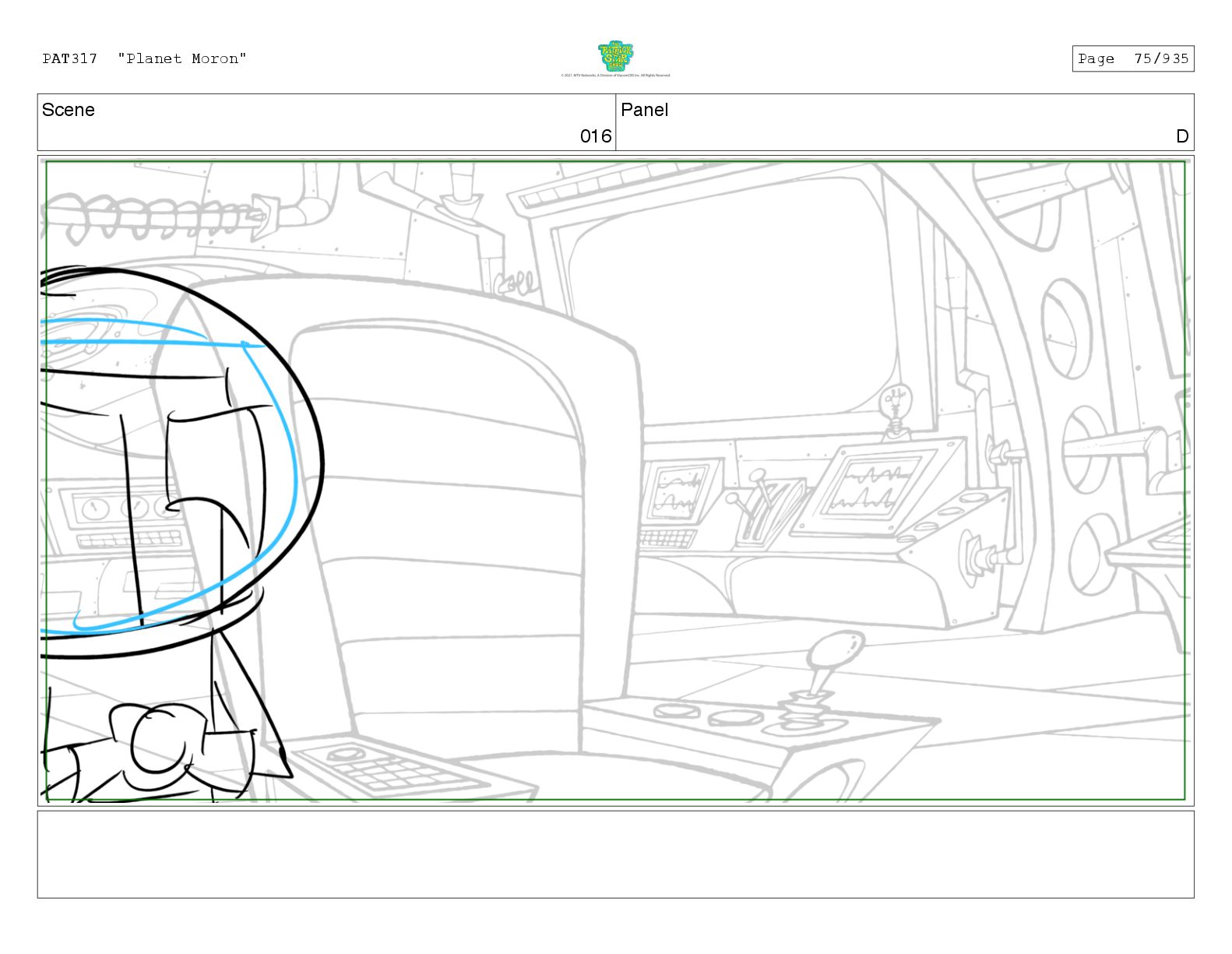This screenshot has height=954, width=1232.
Task: Click the "Planet Moron" title text
Action: [182, 58]
